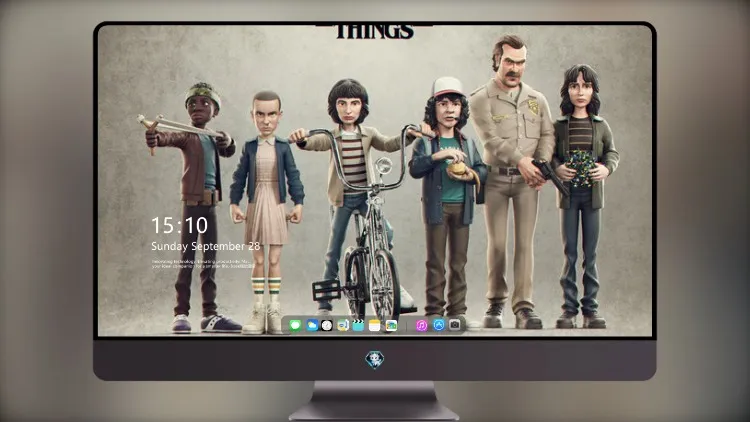
Task: Click the 15:10 clock widget
Action: (x=179, y=225)
